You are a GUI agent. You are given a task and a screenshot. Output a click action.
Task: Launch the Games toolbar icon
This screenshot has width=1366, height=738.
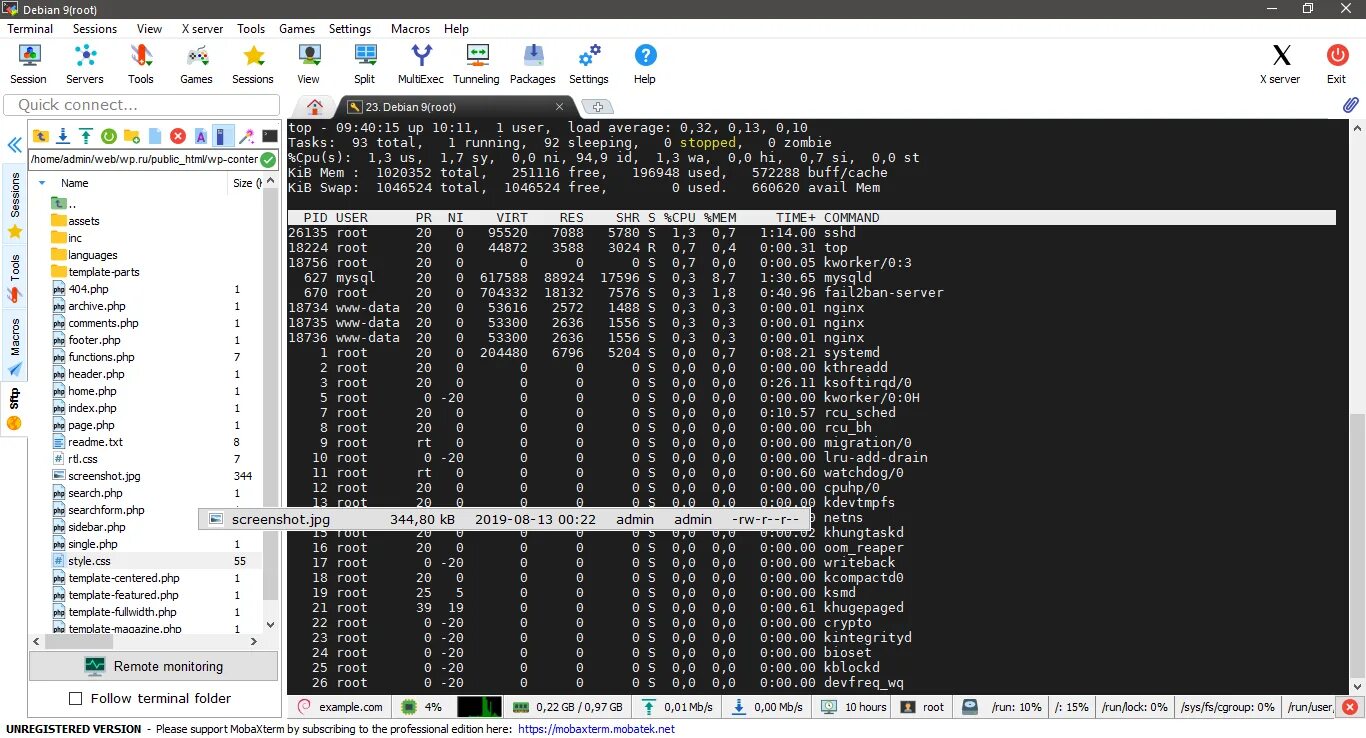(196, 64)
